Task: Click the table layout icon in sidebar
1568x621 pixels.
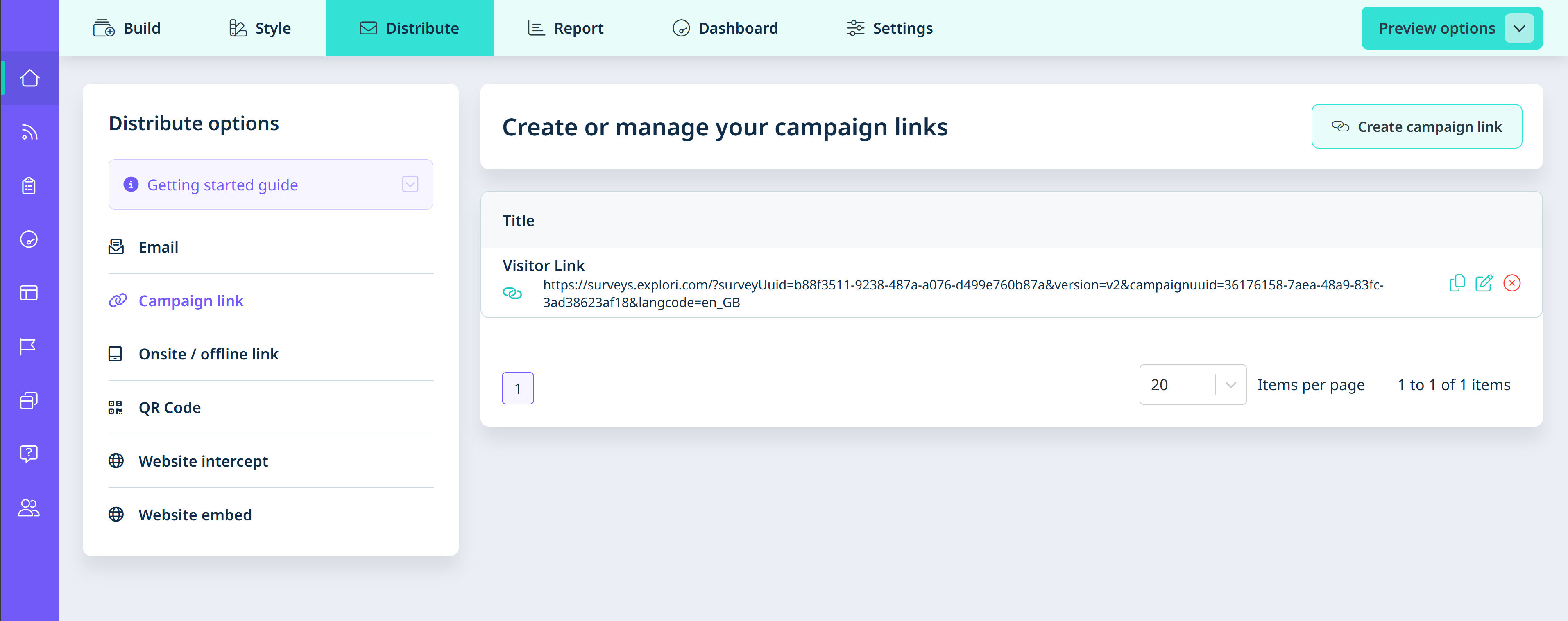Action: [29, 293]
